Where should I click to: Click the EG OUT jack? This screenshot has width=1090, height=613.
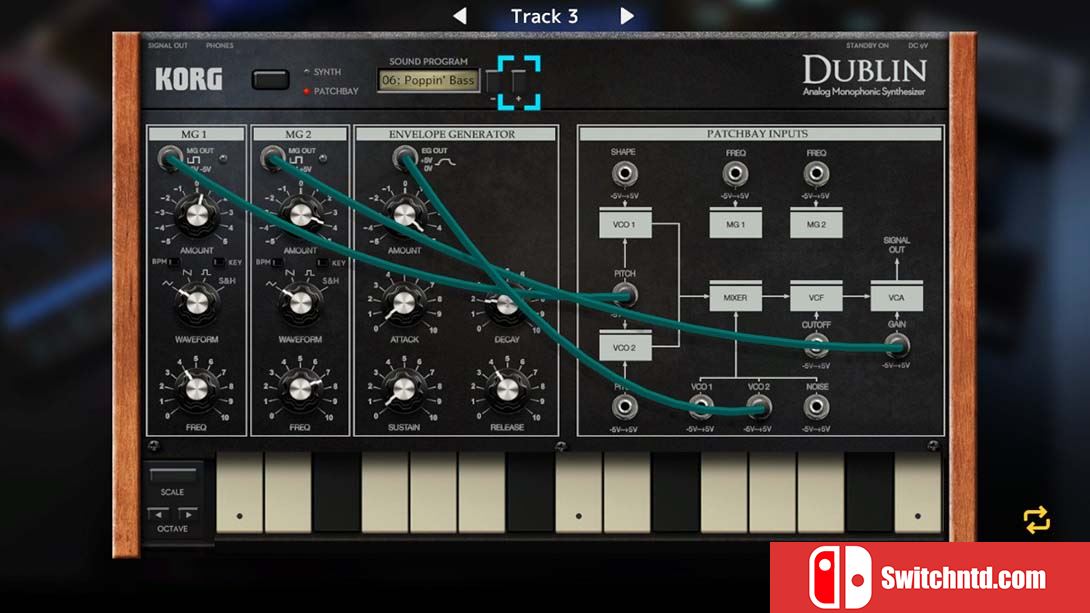tap(404, 158)
